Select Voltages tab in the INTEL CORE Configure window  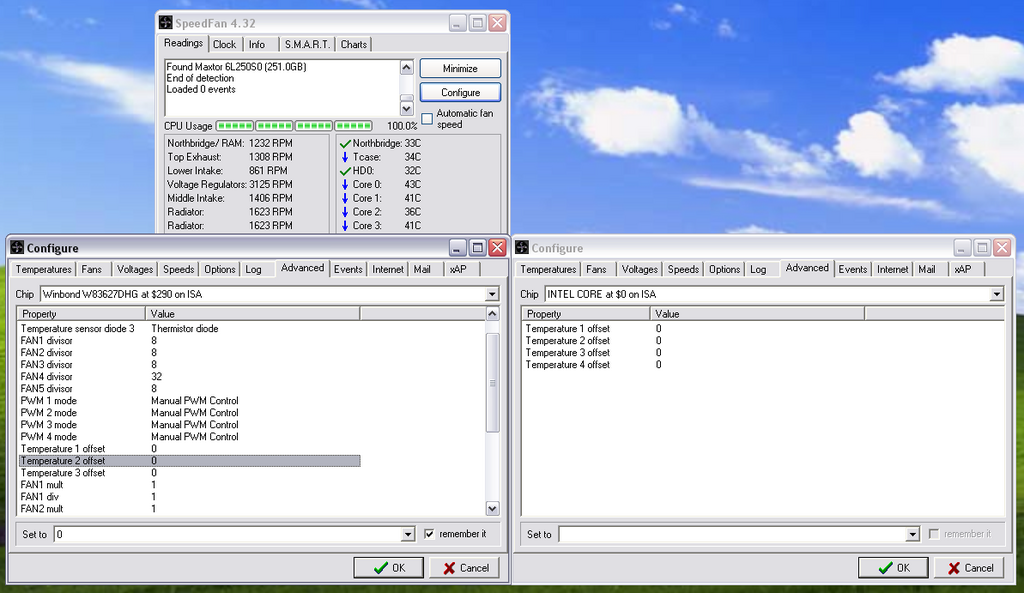pos(639,269)
